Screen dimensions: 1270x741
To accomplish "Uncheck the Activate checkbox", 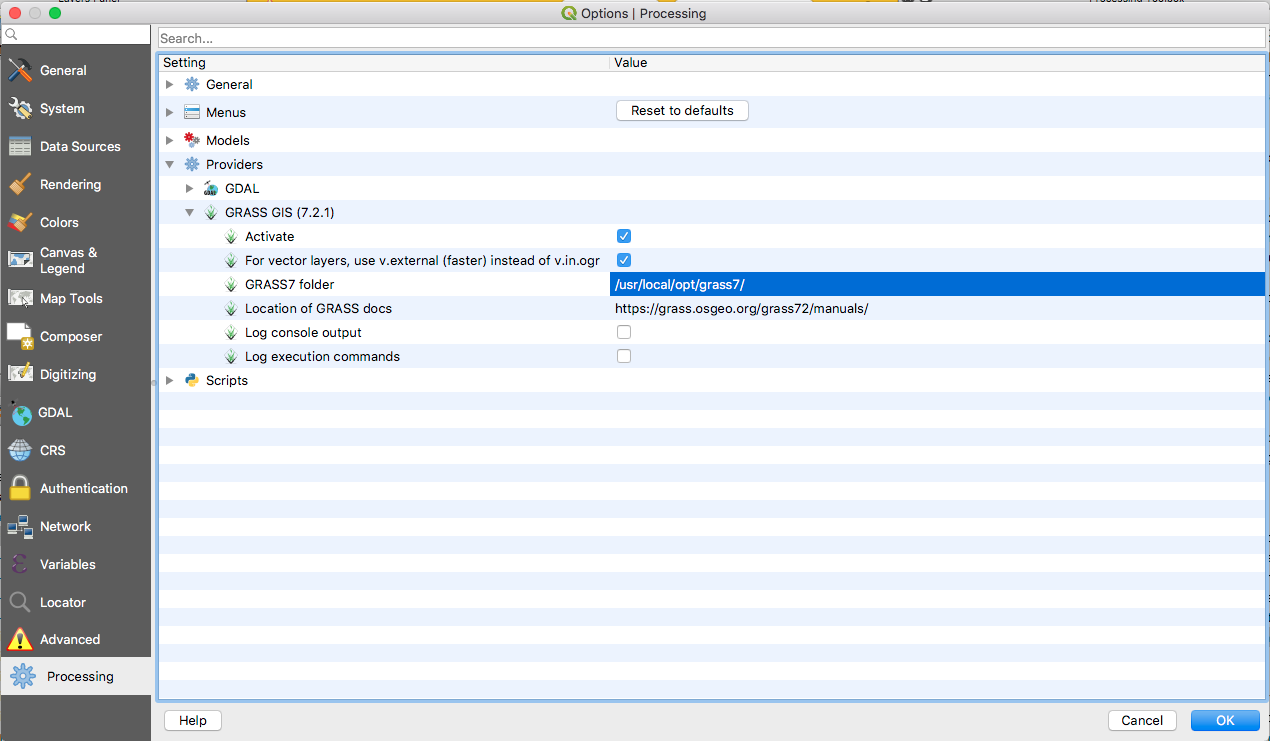I will (624, 237).
